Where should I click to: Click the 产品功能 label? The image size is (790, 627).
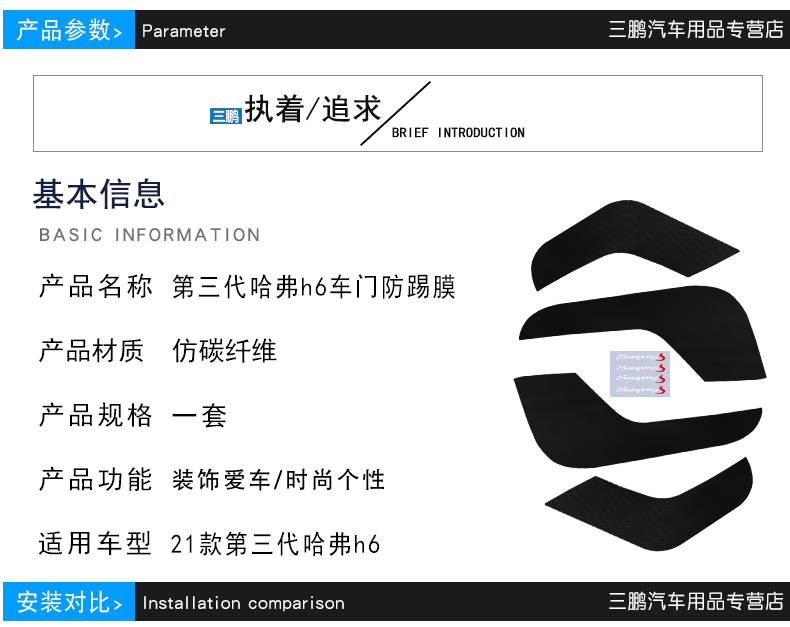(x=96, y=479)
